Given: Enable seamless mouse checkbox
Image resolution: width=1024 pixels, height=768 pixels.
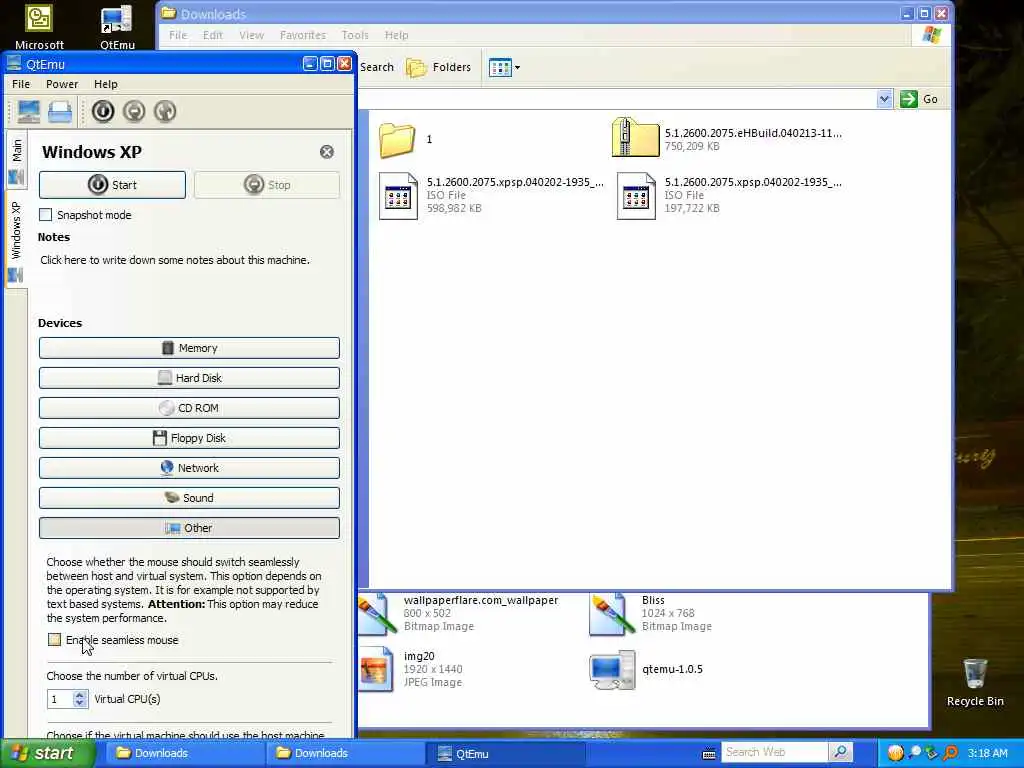Looking at the screenshot, I should coord(55,640).
